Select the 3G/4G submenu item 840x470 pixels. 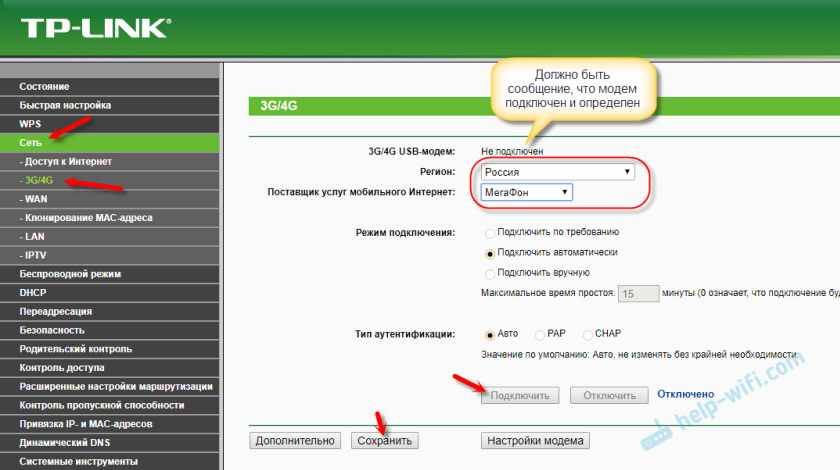click(x=109, y=180)
